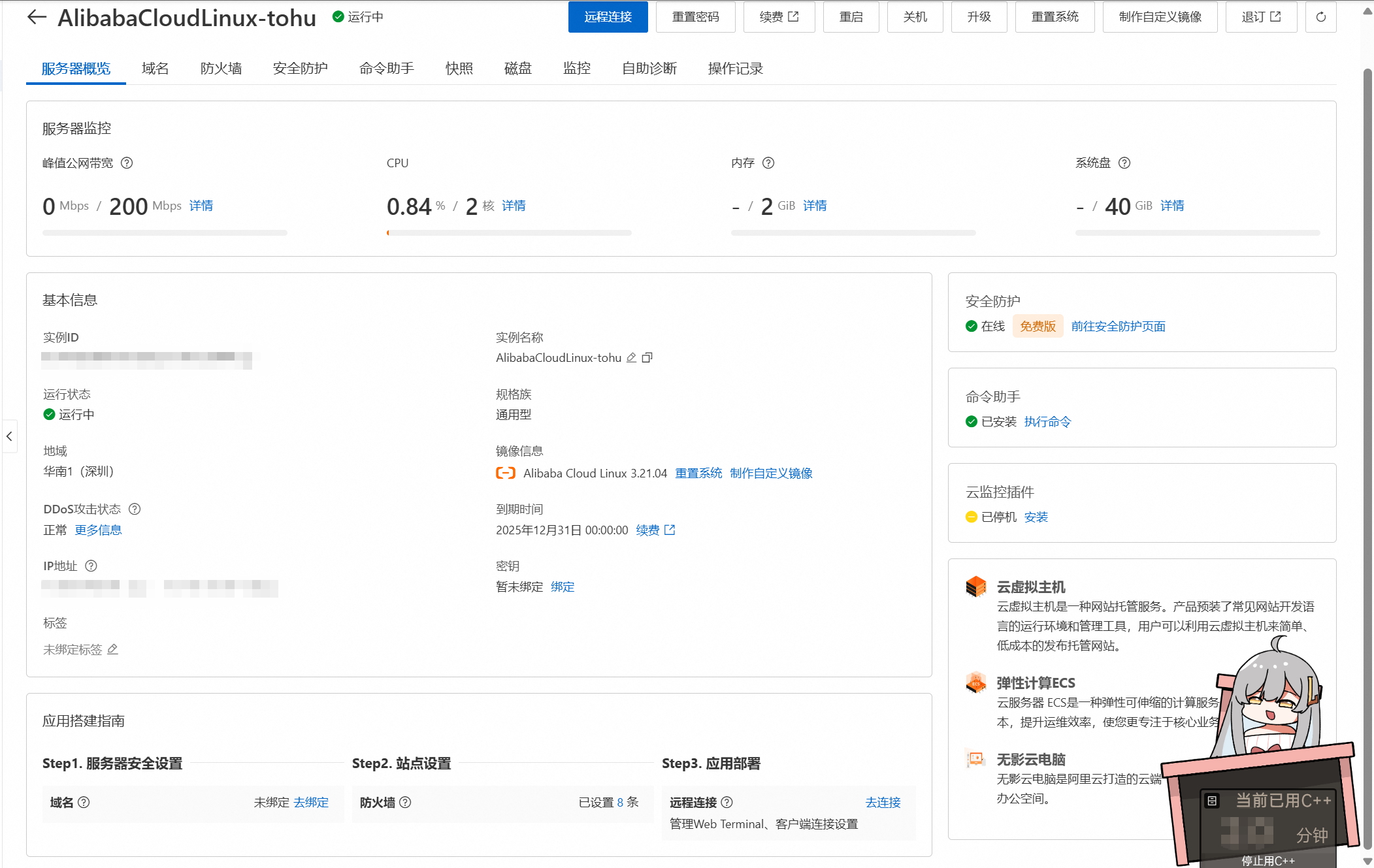Viewport: 1374px width, 868px height.
Task: Click the CPU usage progress bar
Action: point(509,233)
